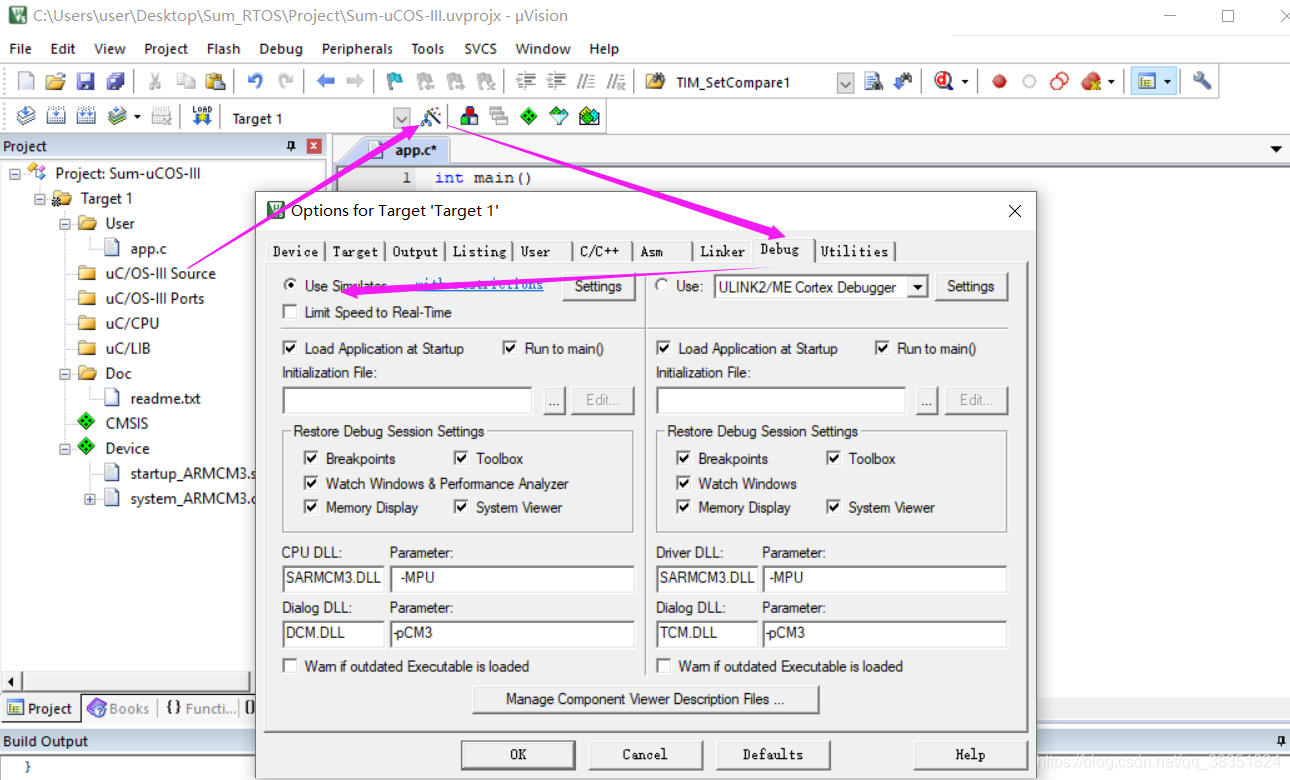
Task: Select the Use ULINK2/ME debugger radio button
Action: coord(661,286)
